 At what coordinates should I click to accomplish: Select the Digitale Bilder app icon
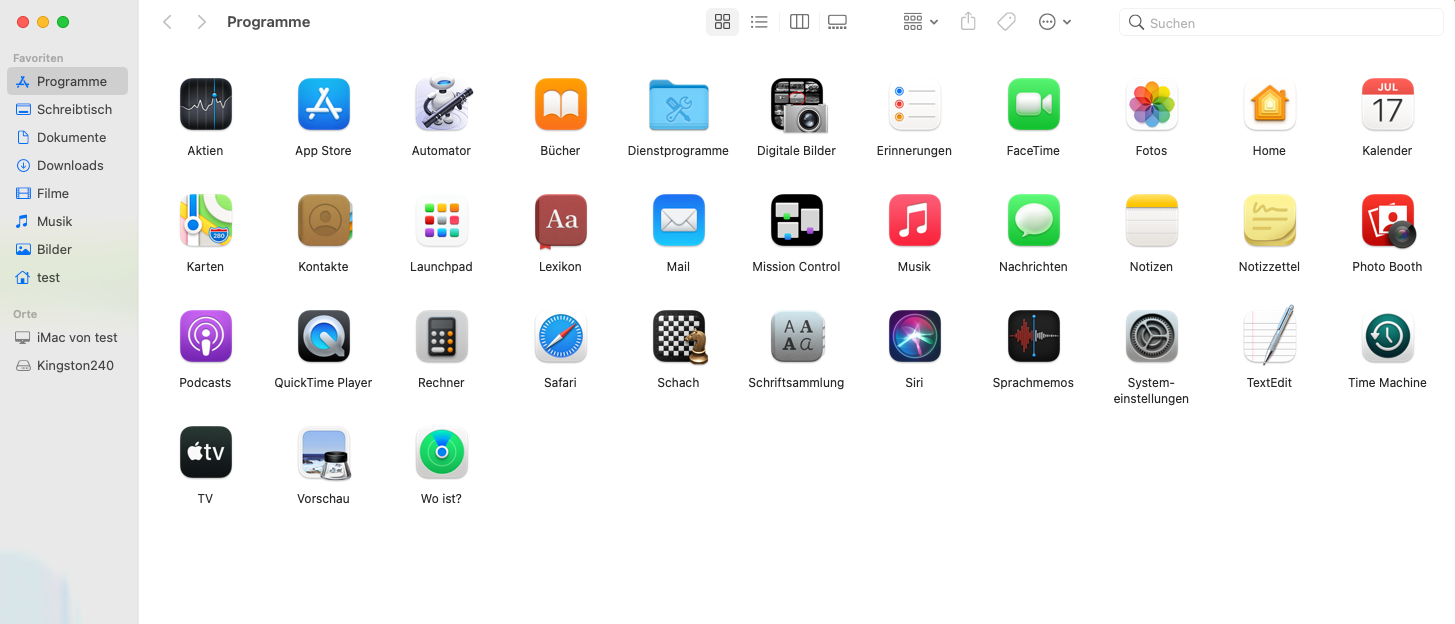797,104
